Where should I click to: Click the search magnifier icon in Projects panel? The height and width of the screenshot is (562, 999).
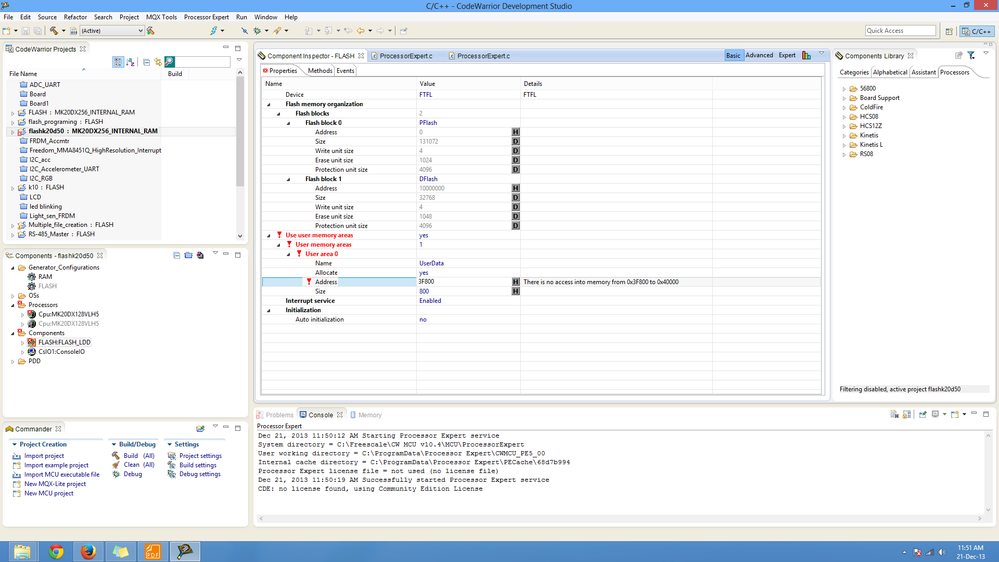pyautogui.click(x=169, y=62)
